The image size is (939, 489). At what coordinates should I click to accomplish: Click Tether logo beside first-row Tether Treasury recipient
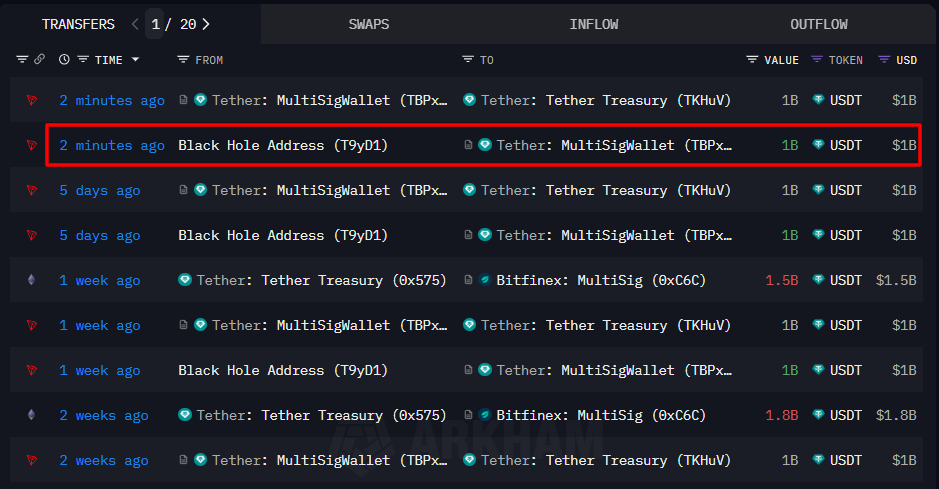coord(470,100)
